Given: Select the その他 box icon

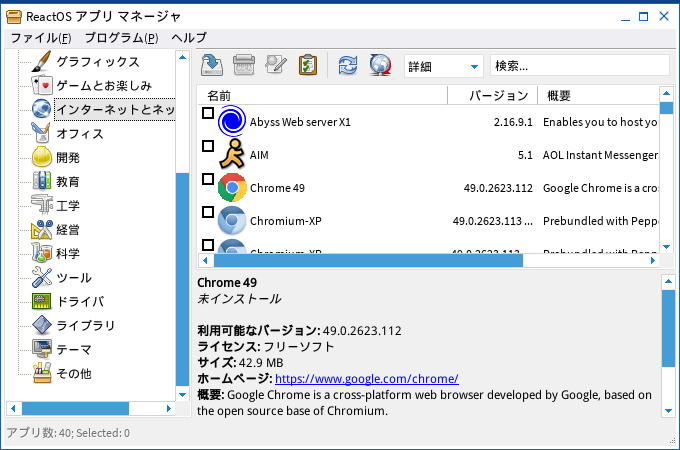Looking at the screenshot, I should (42, 373).
